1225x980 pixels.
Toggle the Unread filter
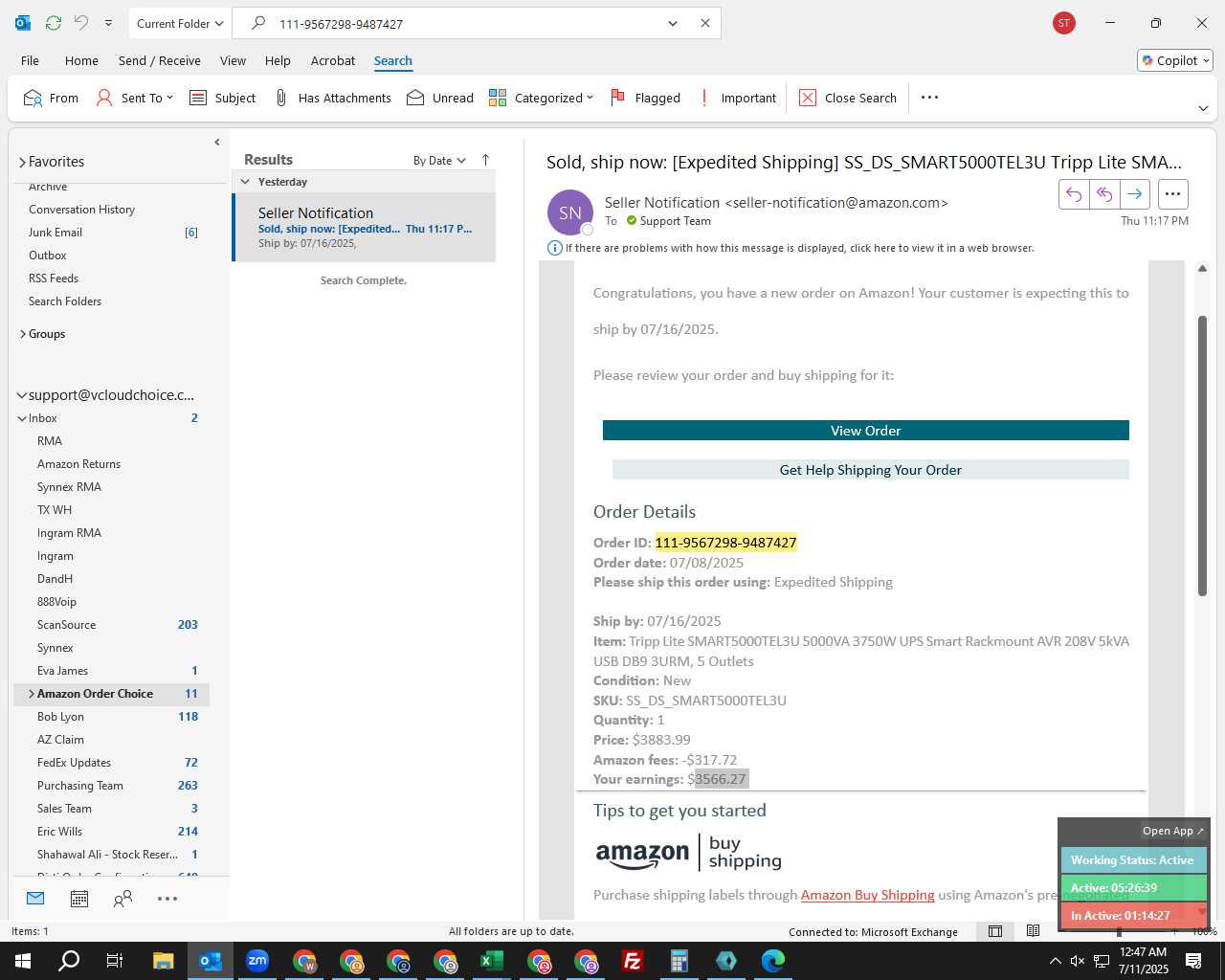point(440,98)
